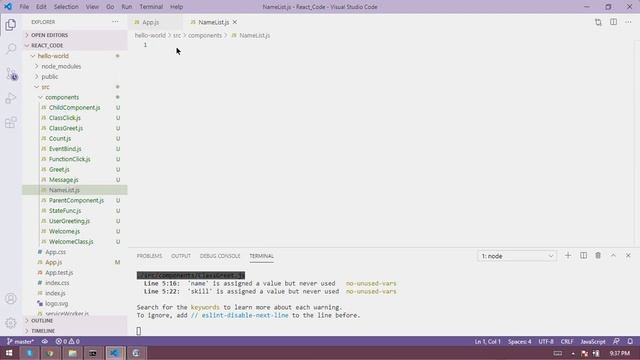
Task: Open the Help menu
Action: 176,7
